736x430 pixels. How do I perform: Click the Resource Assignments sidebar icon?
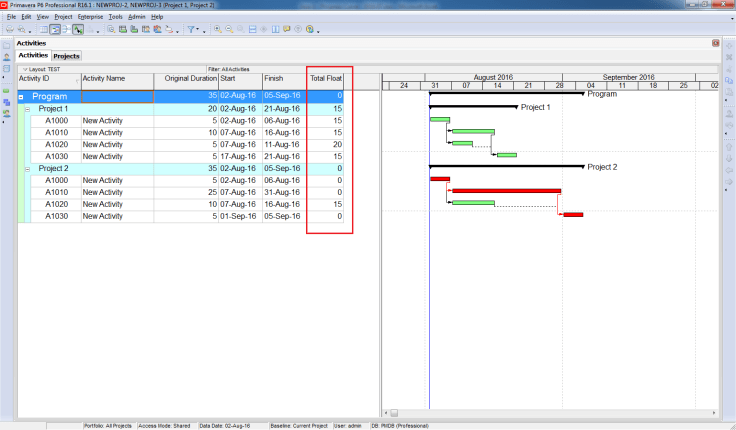click(x=7, y=114)
